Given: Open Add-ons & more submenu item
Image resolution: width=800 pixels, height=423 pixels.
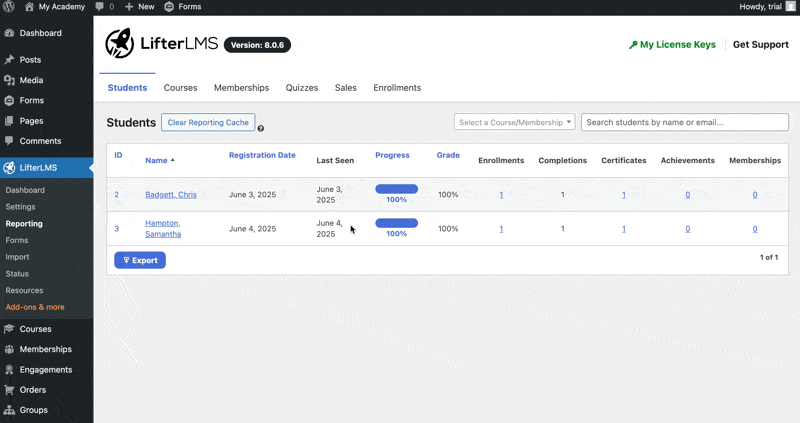Looking at the screenshot, I should (35, 307).
